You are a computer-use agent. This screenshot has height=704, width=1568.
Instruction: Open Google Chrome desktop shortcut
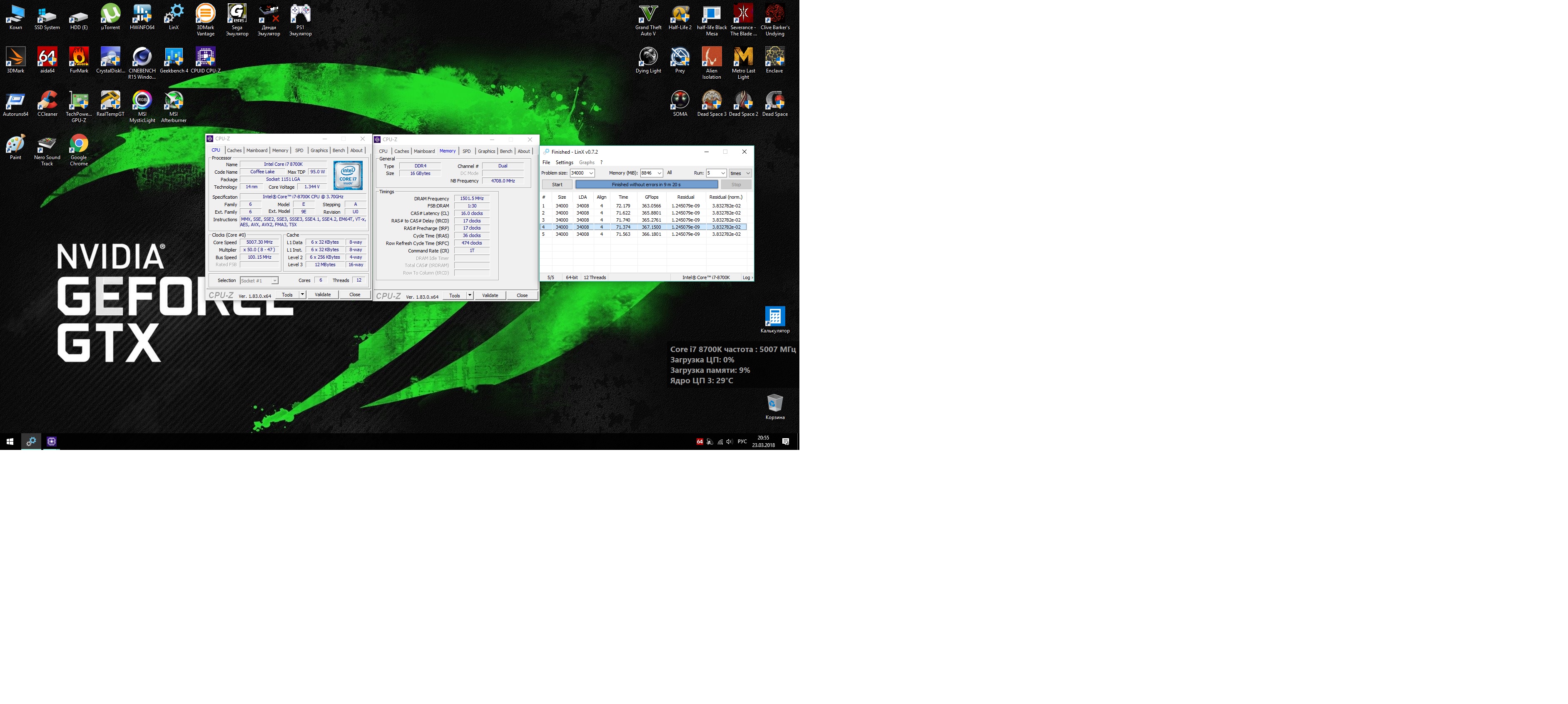(79, 144)
